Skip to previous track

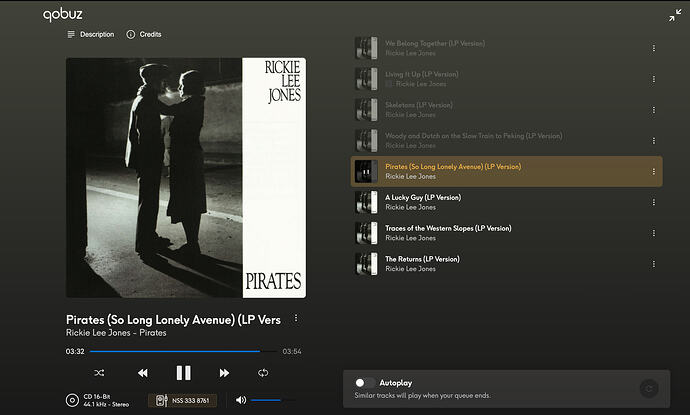click(x=143, y=373)
